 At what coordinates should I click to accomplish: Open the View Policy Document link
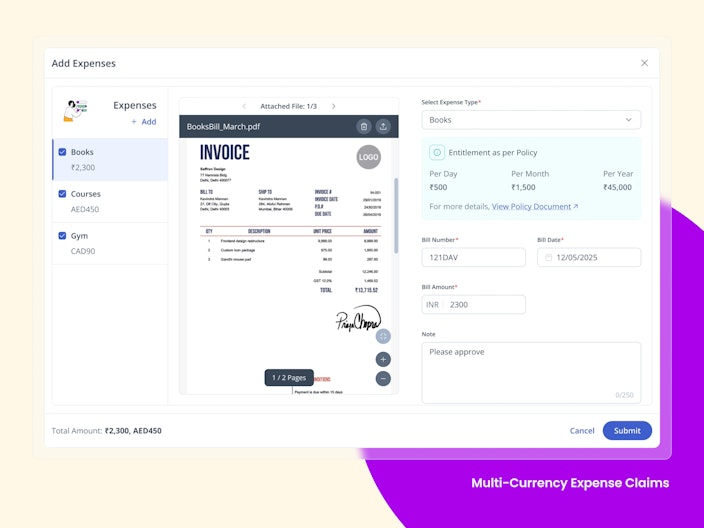tap(535, 207)
